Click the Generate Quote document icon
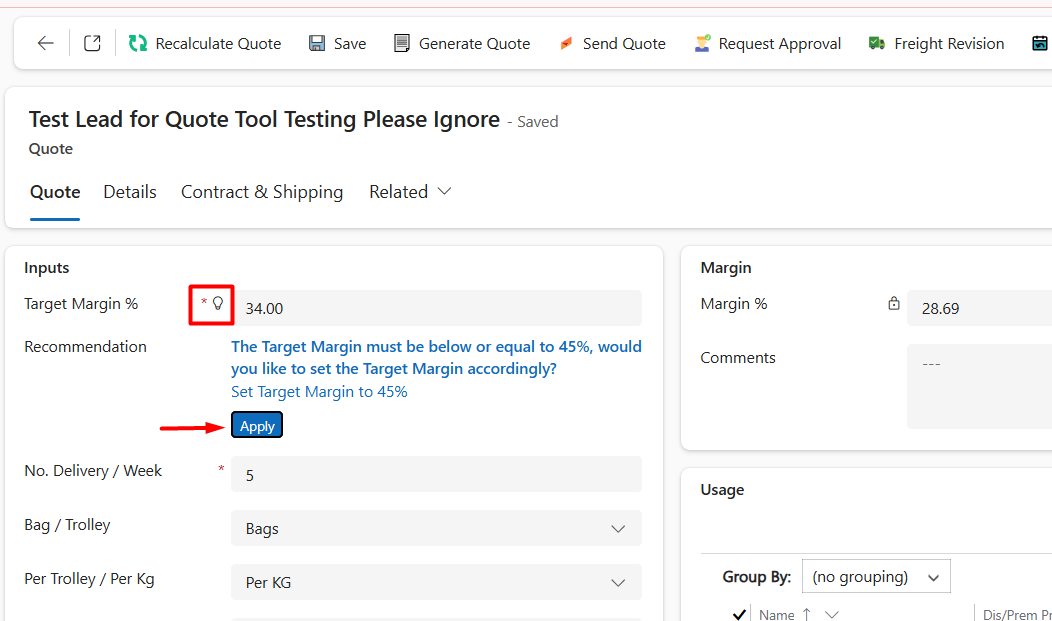The width and height of the screenshot is (1052, 621). (401, 44)
